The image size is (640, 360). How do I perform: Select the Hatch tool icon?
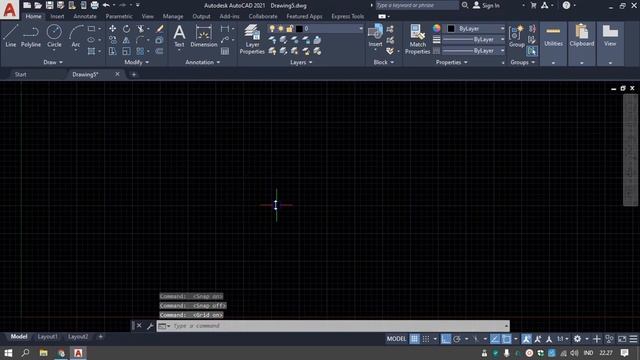[x=91, y=51]
